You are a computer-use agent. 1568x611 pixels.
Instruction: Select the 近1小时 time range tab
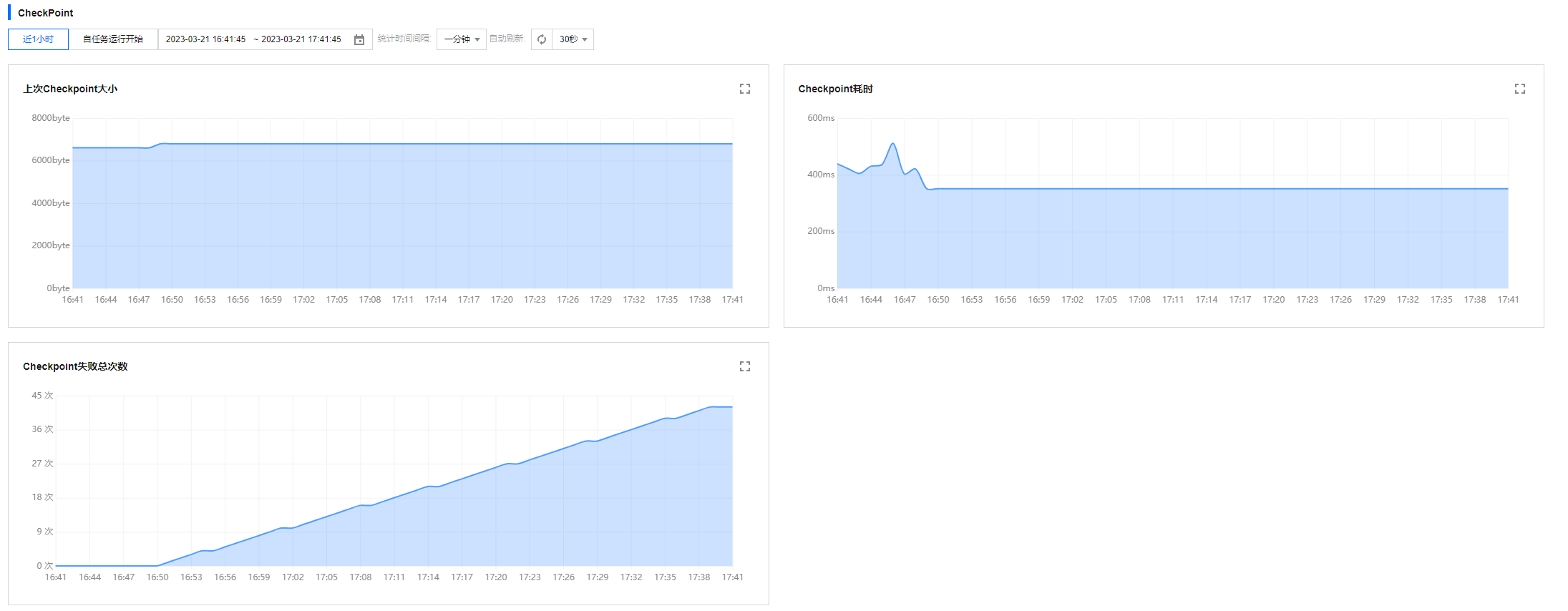tap(38, 39)
